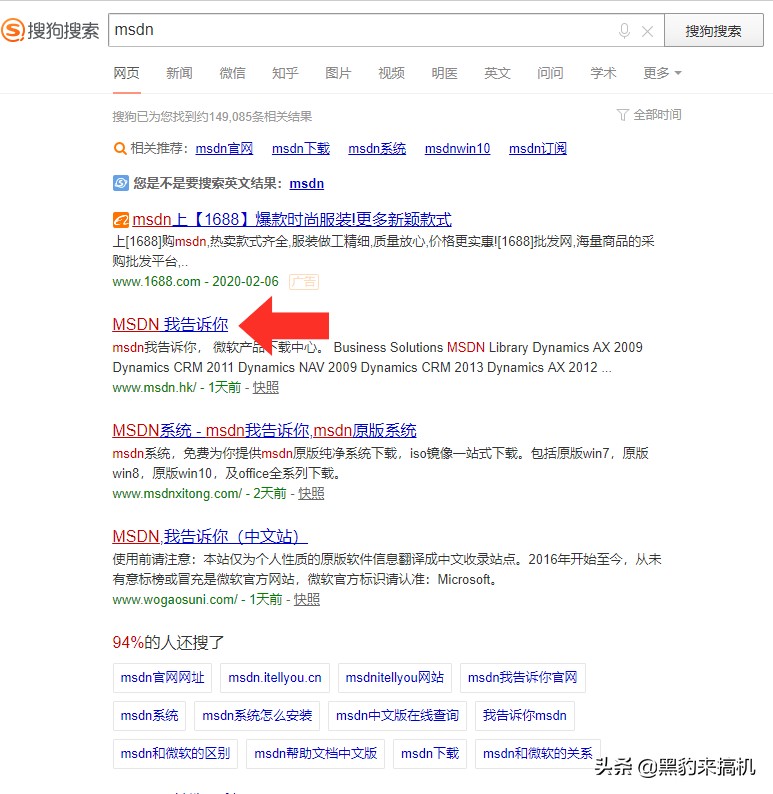Click the www.msdn.hk/ URL text
This screenshot has width=773, height=794.
click(154, 387)
